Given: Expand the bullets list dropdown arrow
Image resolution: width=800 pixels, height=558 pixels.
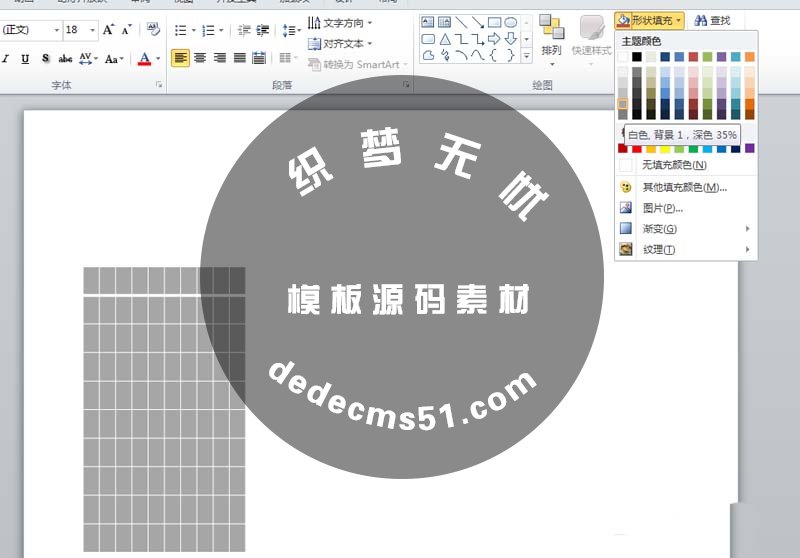Looking at the screenshot, I should [x=194, y=31].
